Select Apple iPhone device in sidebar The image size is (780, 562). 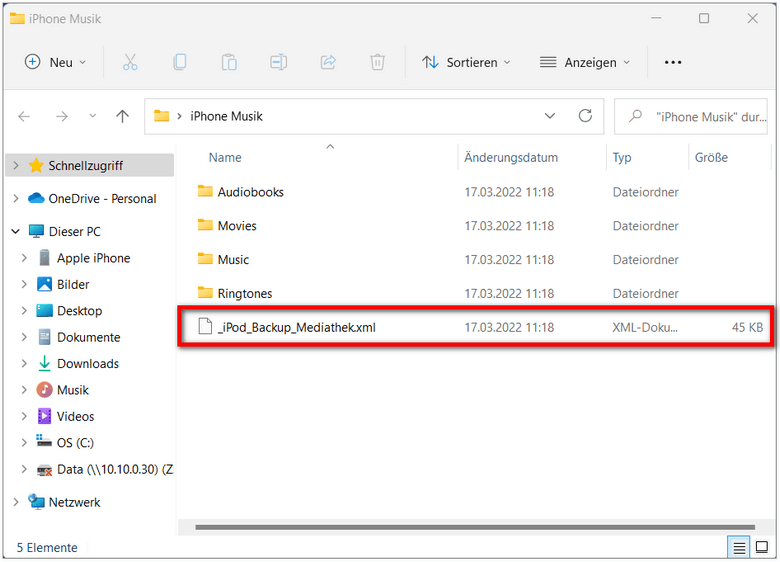pyautogui.click(x=94, y=258)
